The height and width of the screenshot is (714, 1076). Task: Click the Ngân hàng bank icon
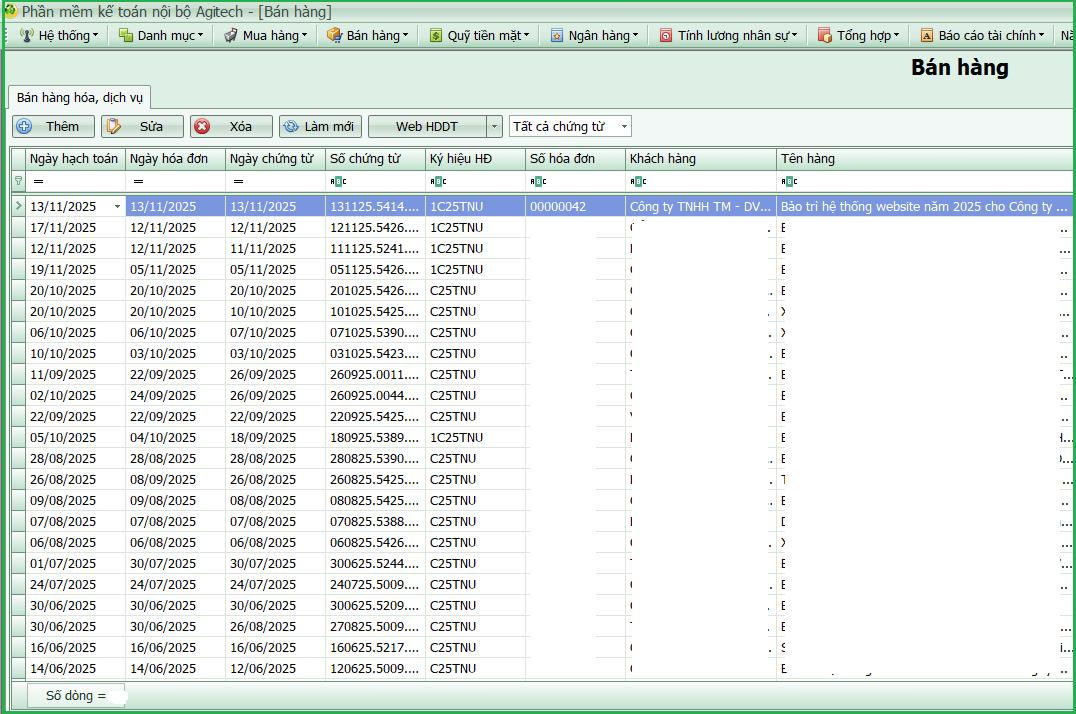click(557, 35)
